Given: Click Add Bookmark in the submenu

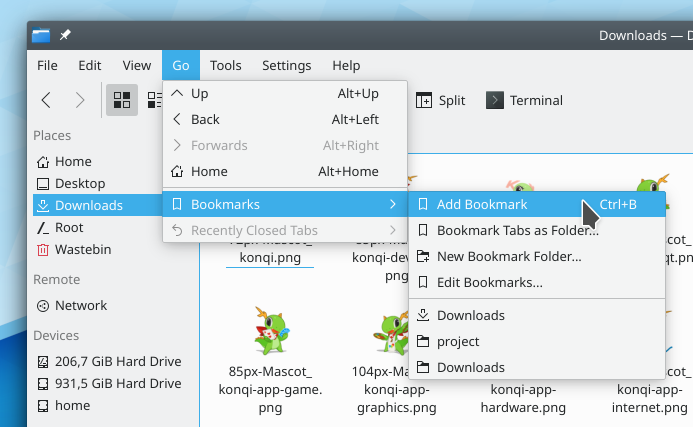Looking at the screenshot, I should point(482,204).
